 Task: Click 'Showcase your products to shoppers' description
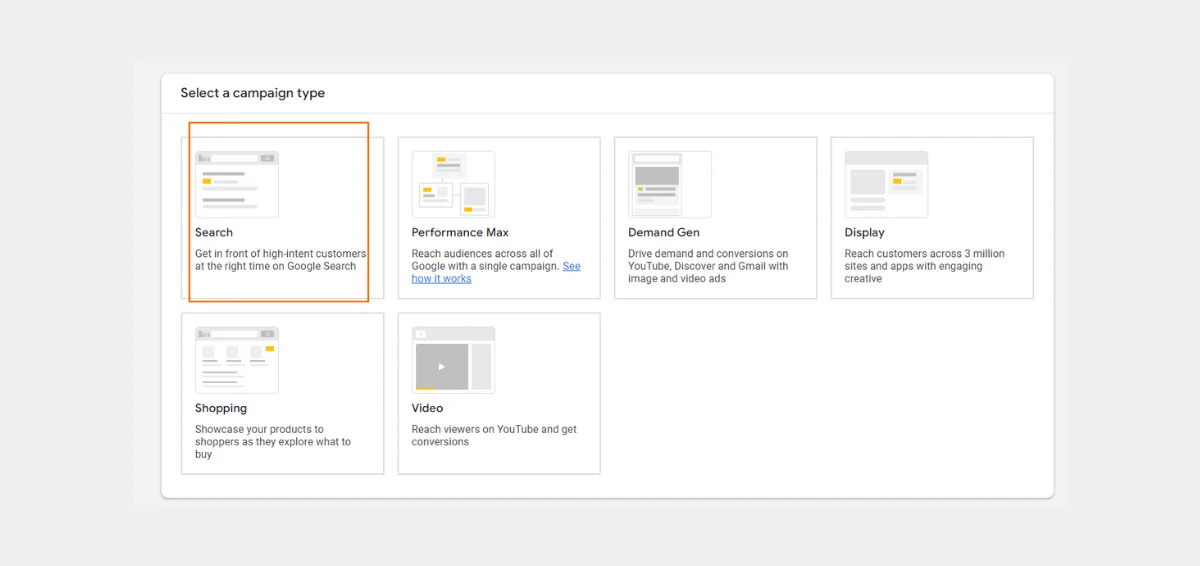coord(273,442)
